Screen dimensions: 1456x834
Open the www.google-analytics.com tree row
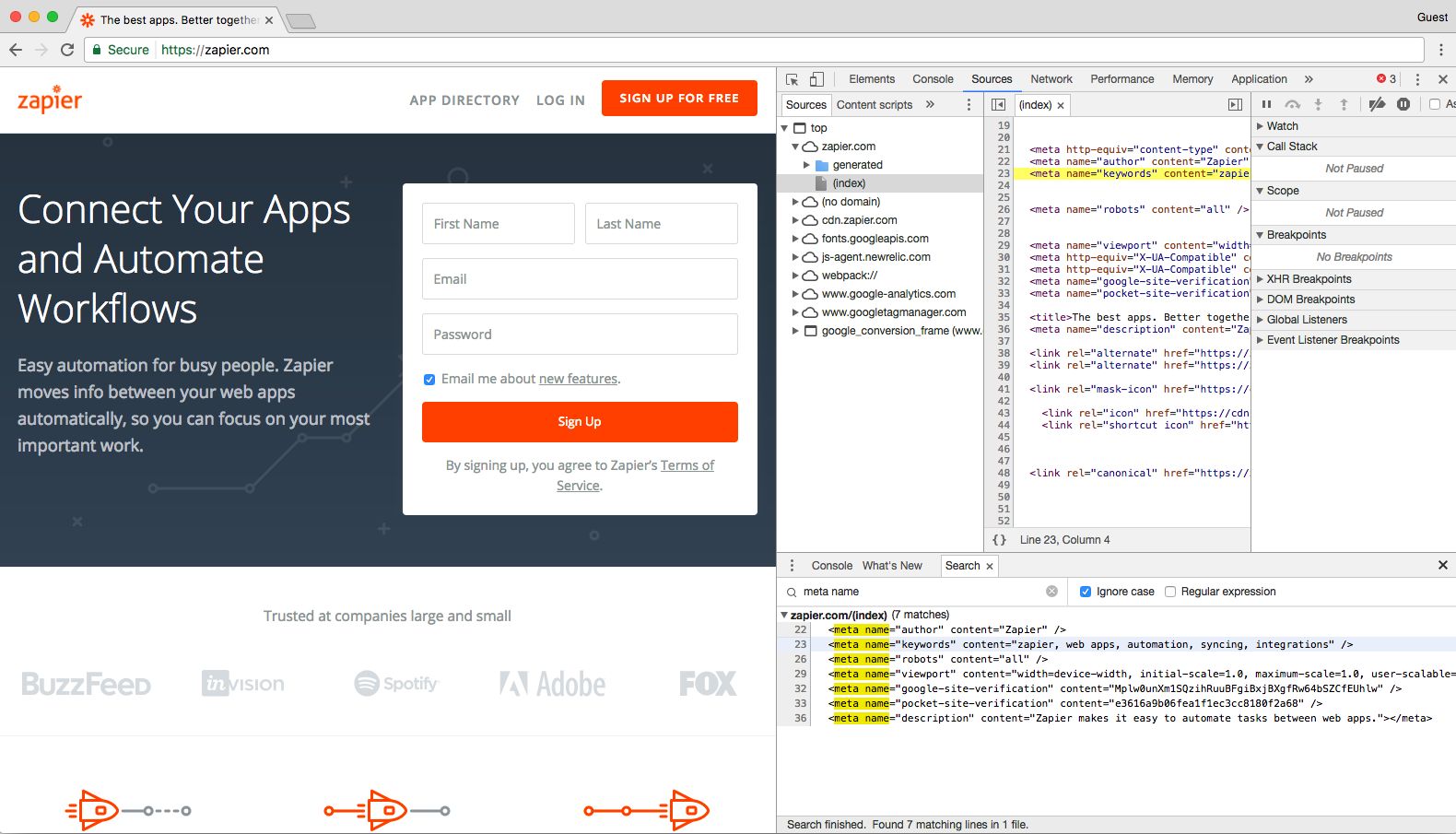(881, 294)
